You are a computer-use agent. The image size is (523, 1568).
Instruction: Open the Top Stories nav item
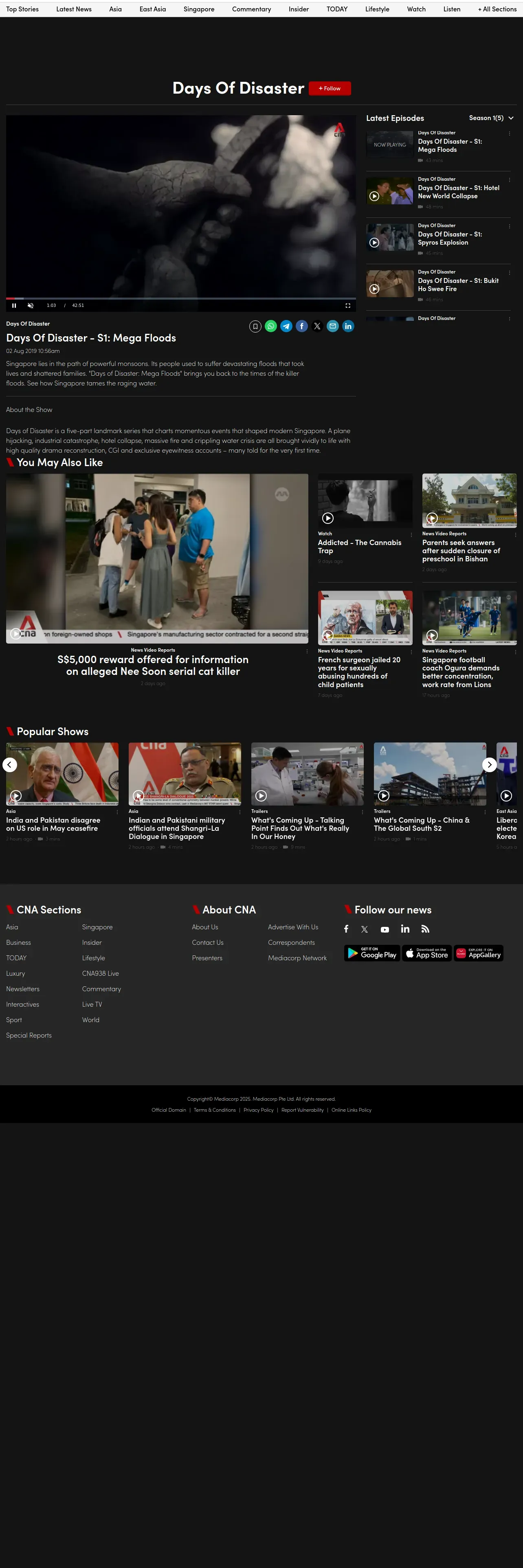click(x=22, y=9)
